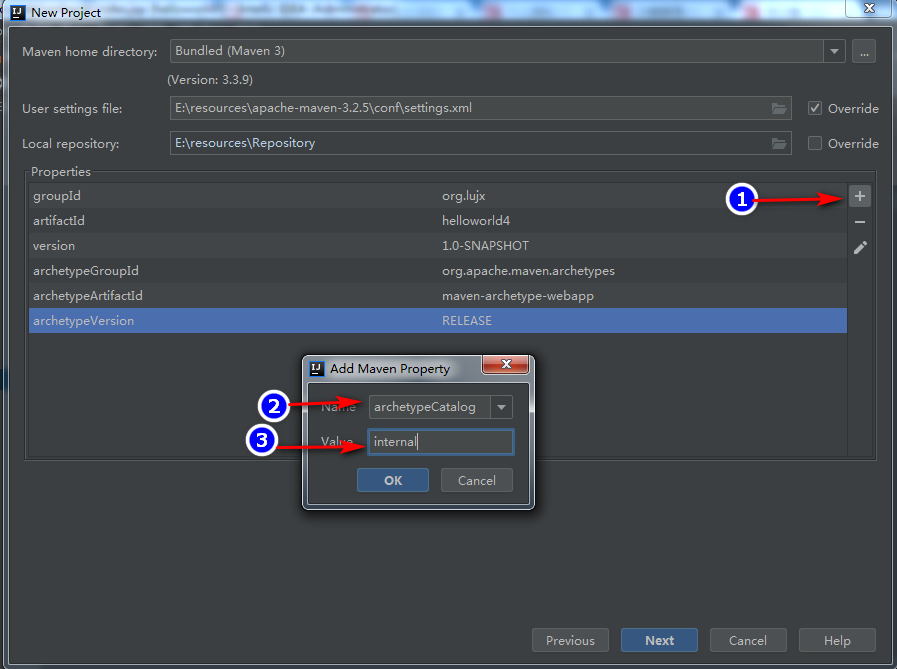
Task: Remove selected property using the minus icon
Action: pos(859,222)
